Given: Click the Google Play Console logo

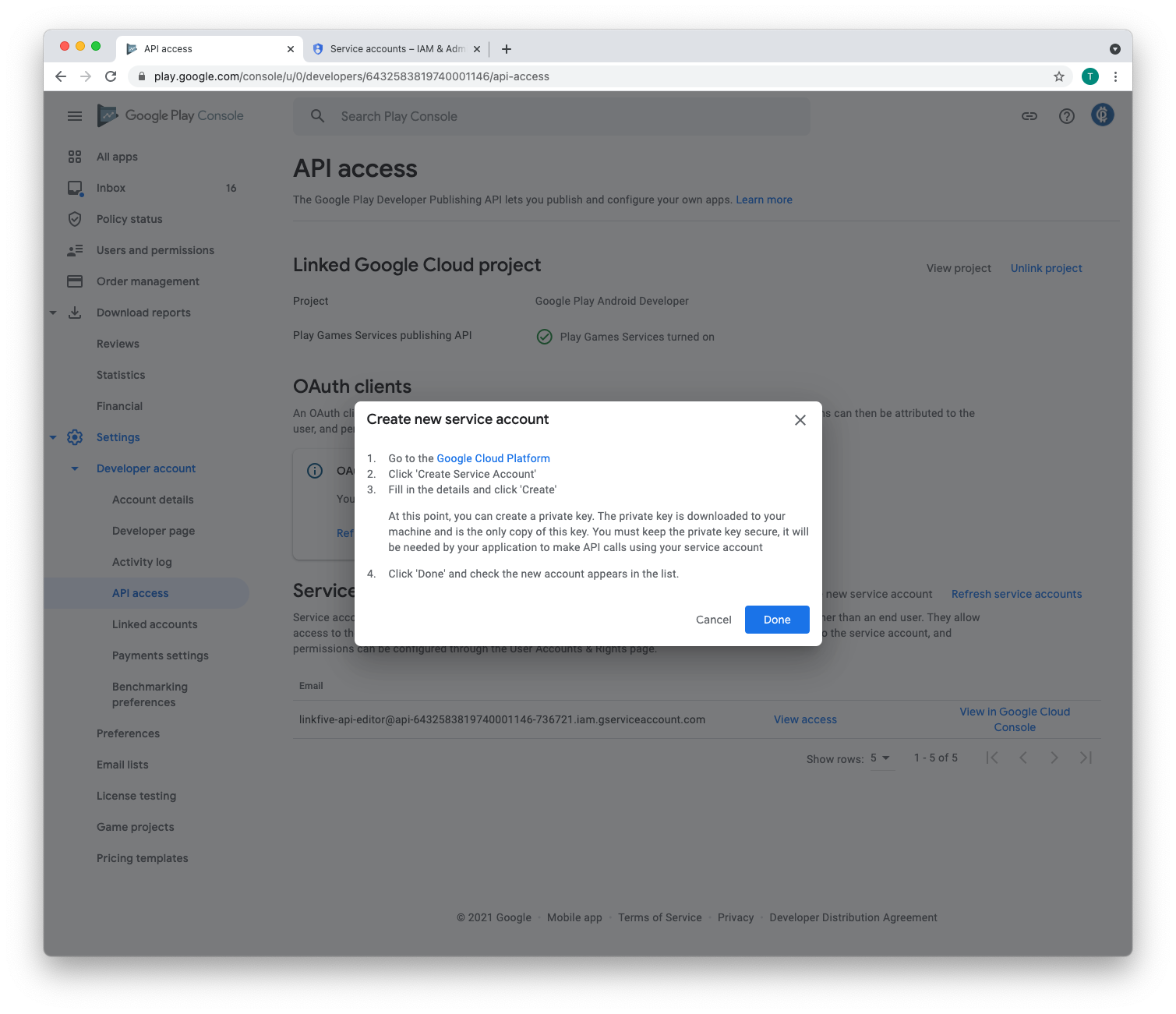Looking at the screenshot, I should [171, 115].
